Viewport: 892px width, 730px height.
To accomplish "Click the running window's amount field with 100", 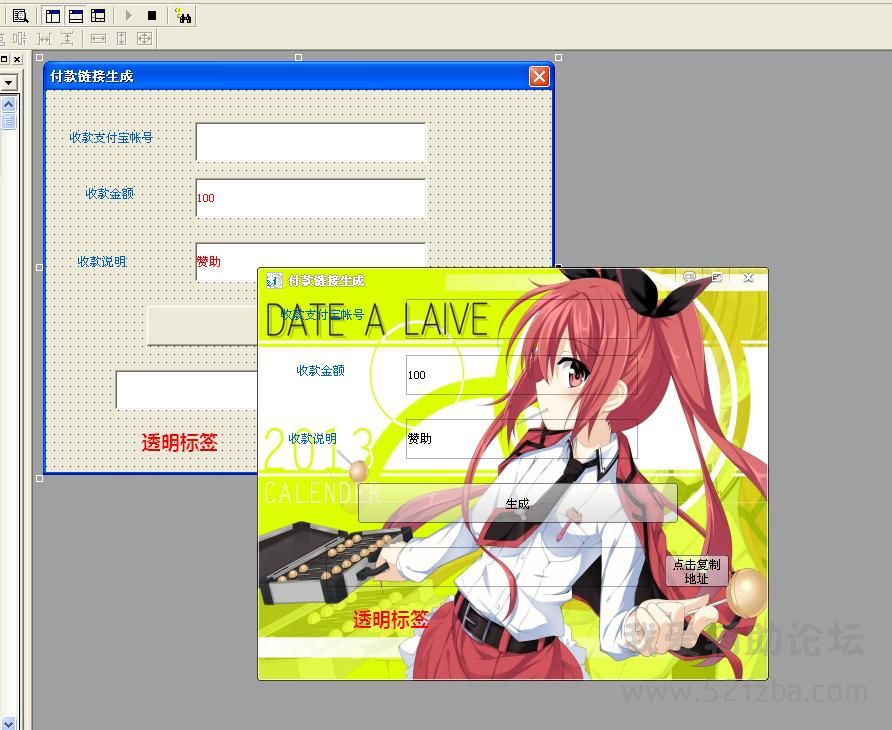I will tap(521, 374).
